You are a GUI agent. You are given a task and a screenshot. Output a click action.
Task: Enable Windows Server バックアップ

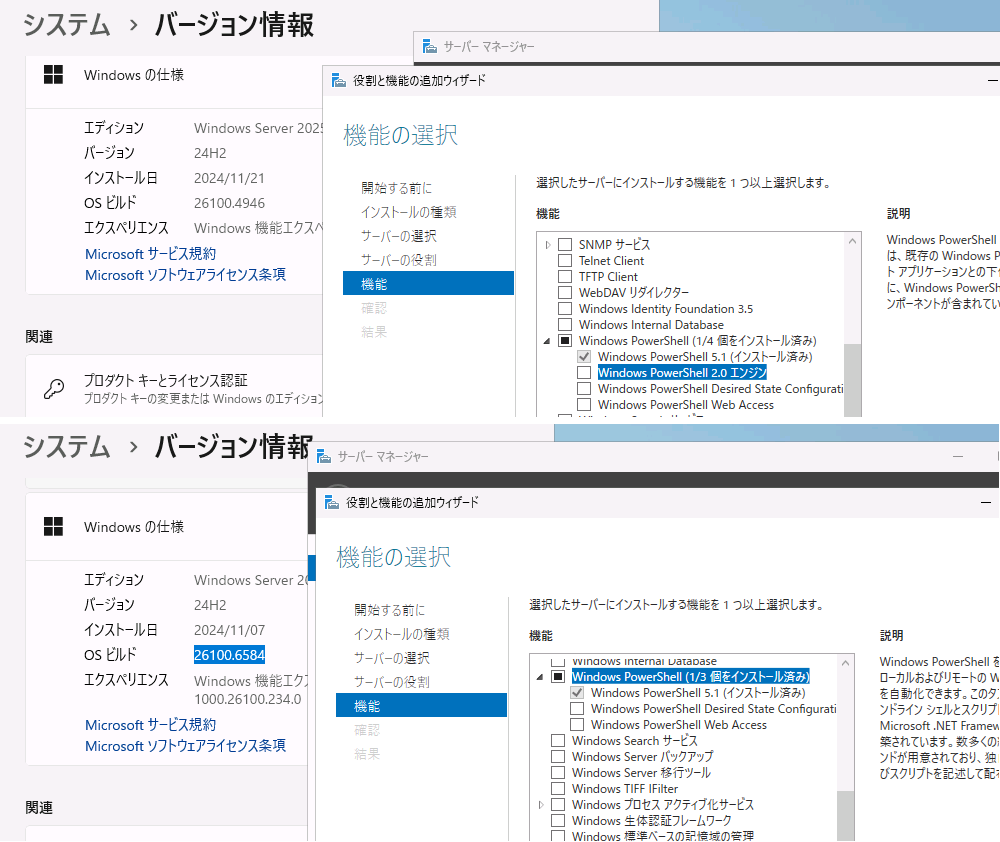[x=558, y=758]
